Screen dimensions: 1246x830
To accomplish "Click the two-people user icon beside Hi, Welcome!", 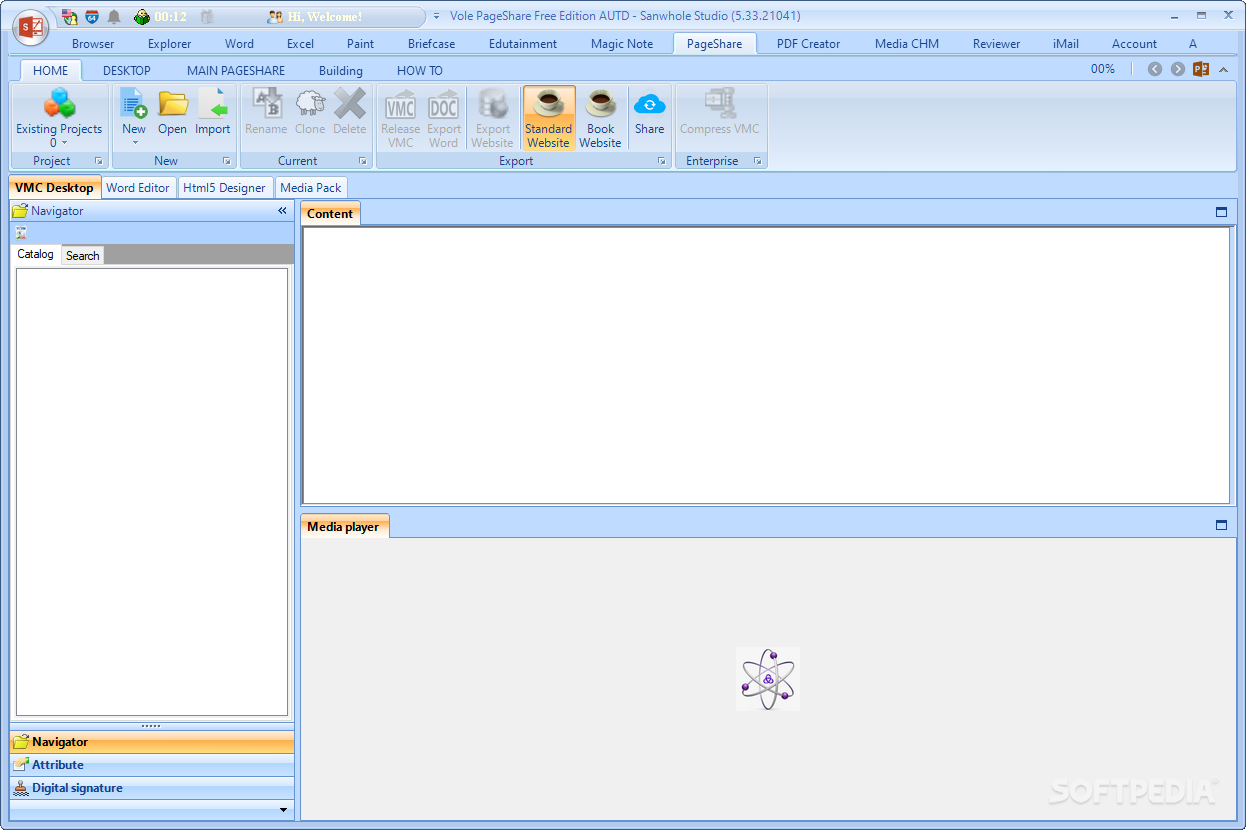I will pyautogui.click(x=275, y=17).
